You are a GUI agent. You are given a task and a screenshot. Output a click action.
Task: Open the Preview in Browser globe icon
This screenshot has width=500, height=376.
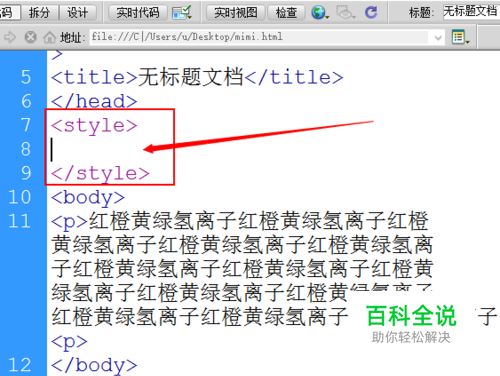tap(320, 13)
